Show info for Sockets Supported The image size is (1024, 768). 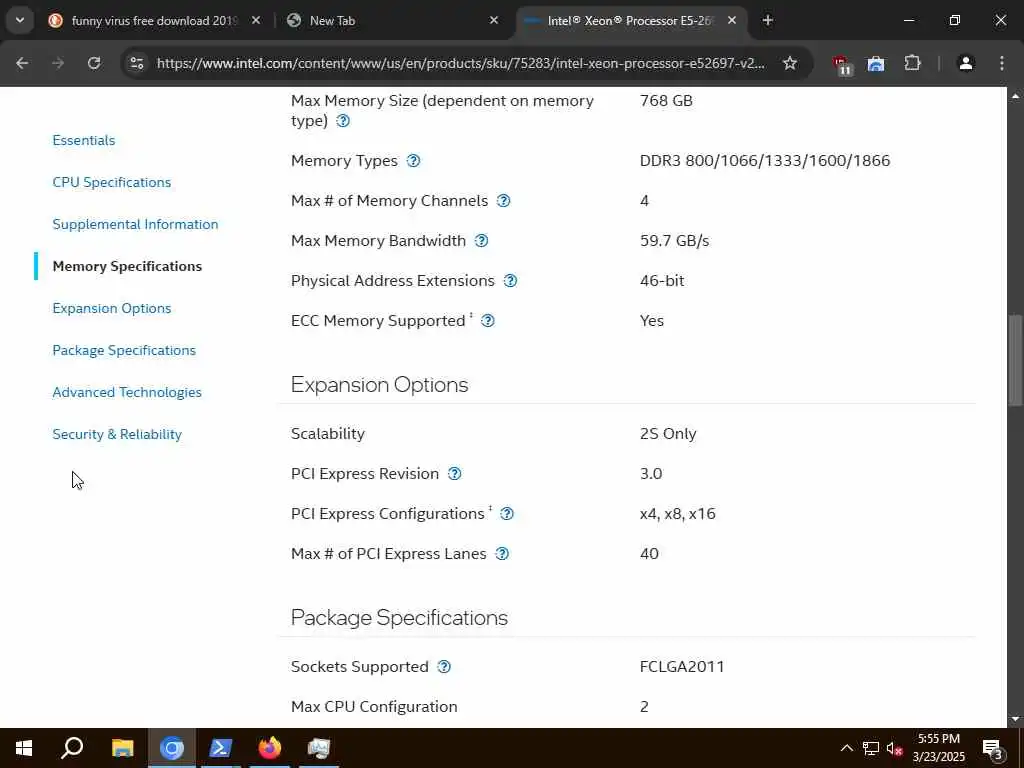point(444,667)
